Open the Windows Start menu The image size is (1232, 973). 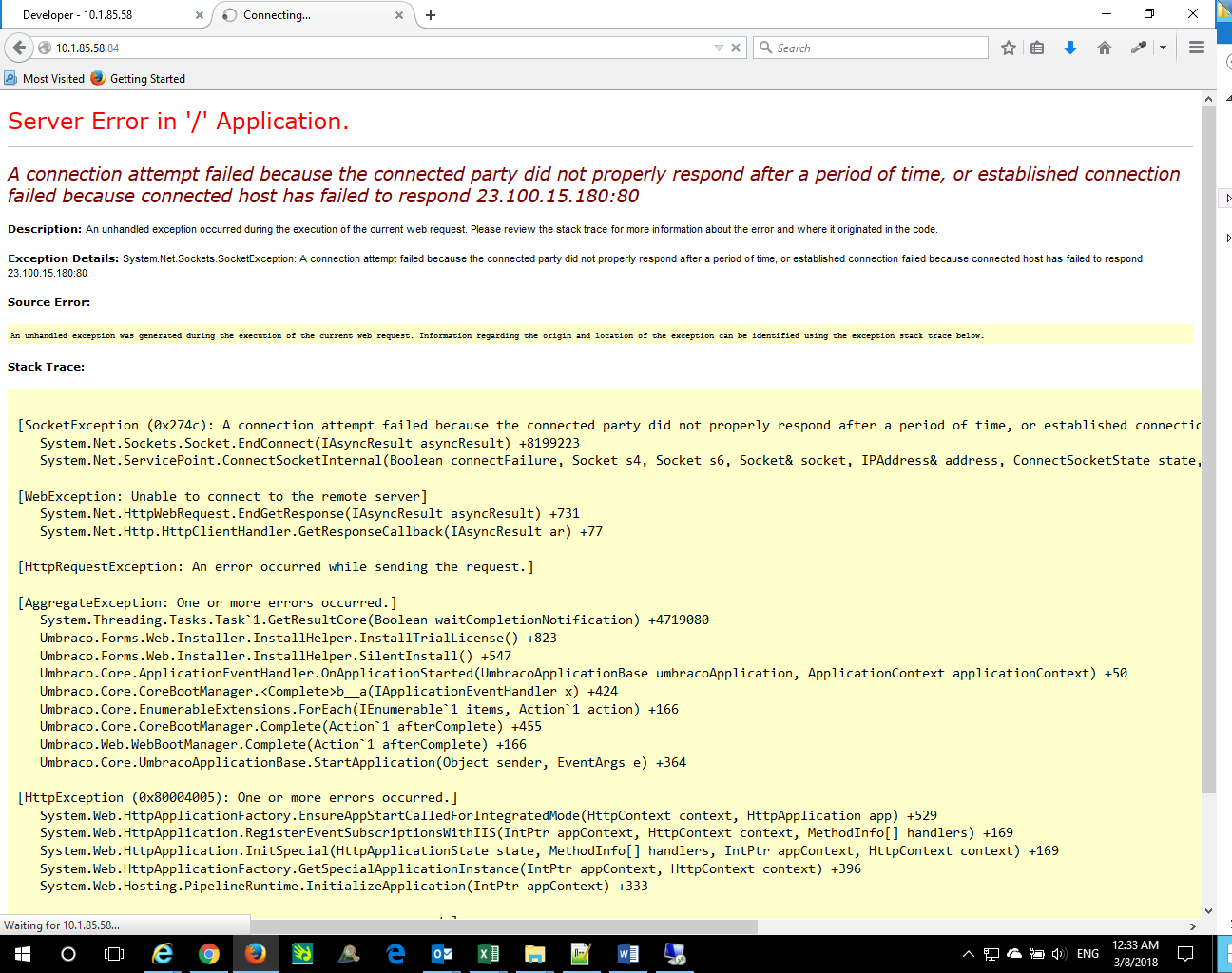coord(23,954)
